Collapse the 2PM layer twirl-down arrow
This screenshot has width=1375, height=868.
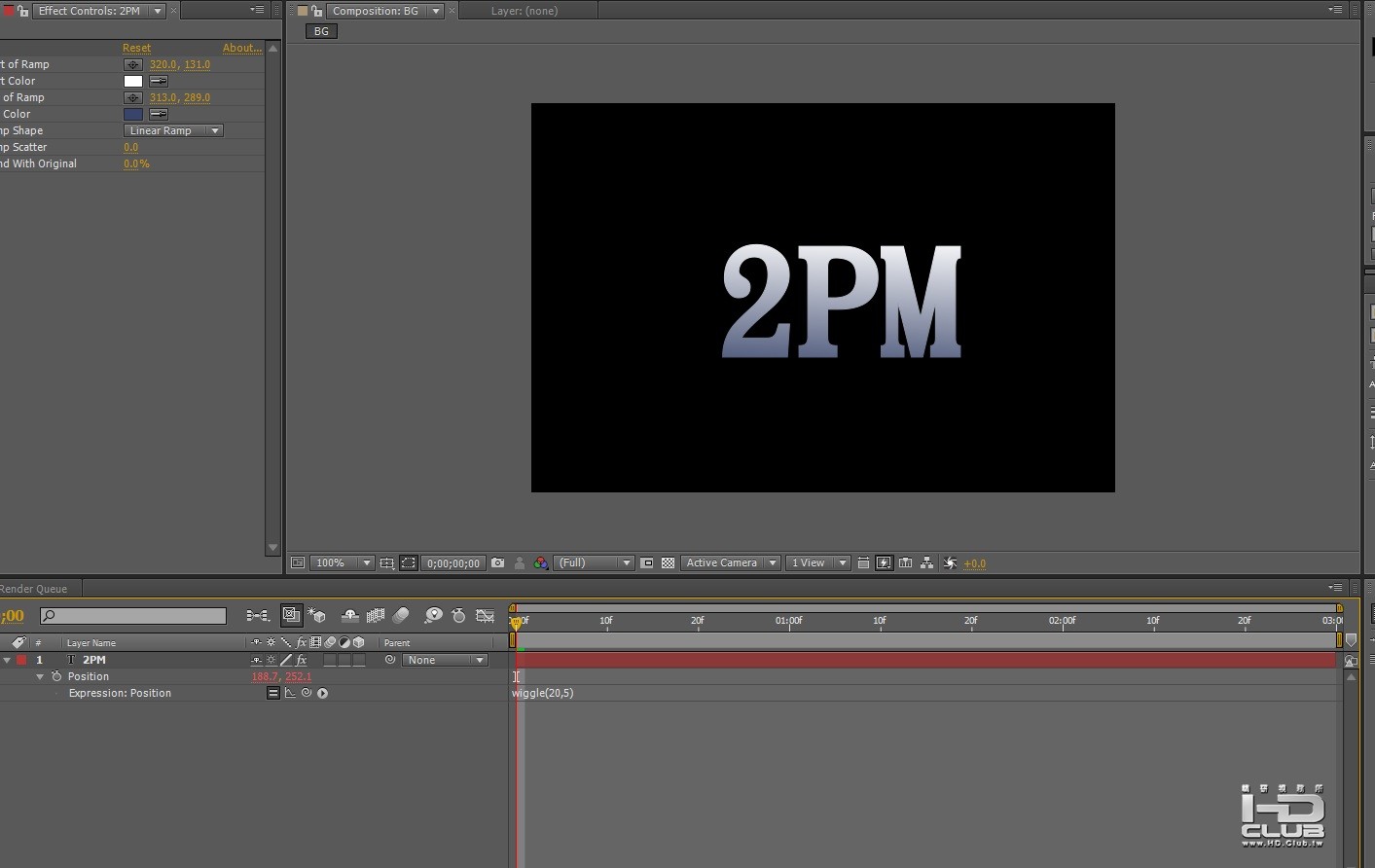pyautogui.click(x=8, y=661)
